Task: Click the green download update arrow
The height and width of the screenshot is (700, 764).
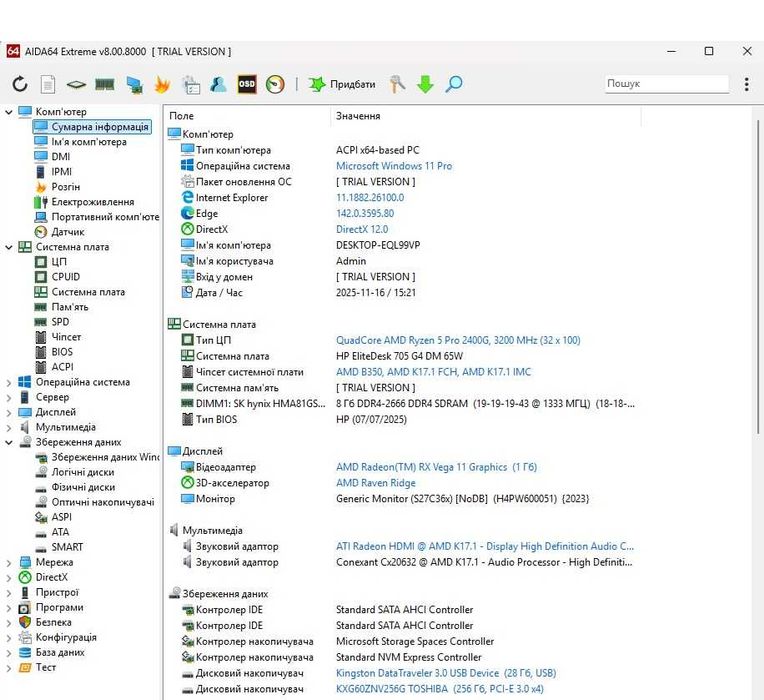Action: click(425, 84)
